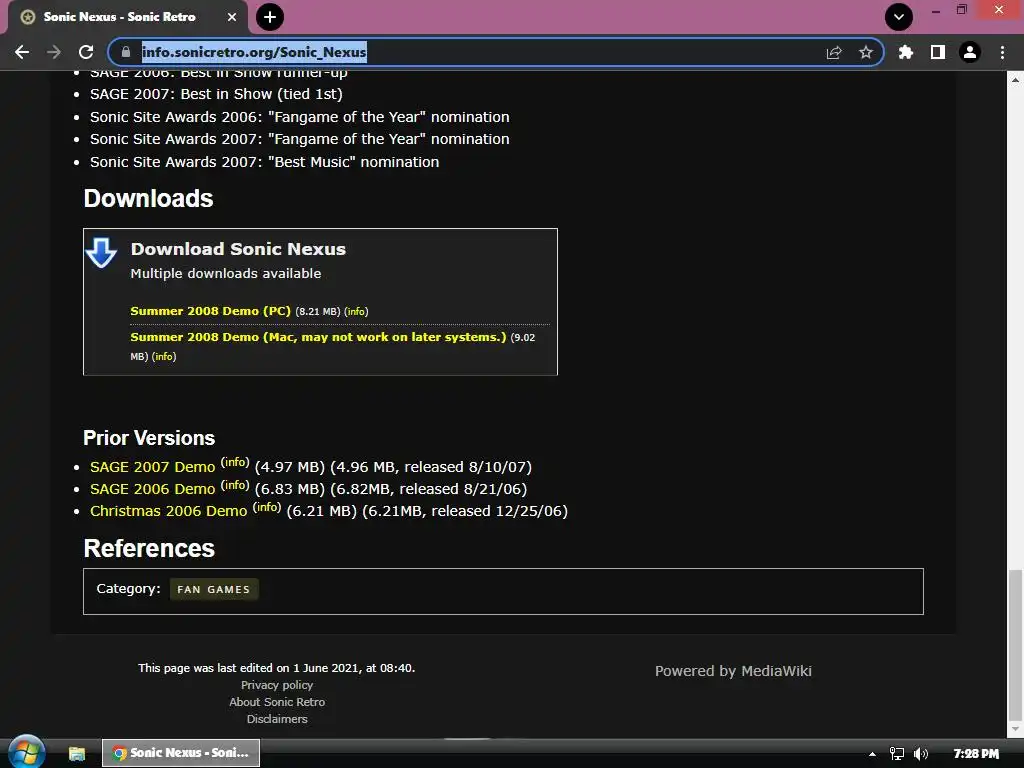Open About Sonic Retro footer link
The image size is (1024, 768).
coord(277,702)
